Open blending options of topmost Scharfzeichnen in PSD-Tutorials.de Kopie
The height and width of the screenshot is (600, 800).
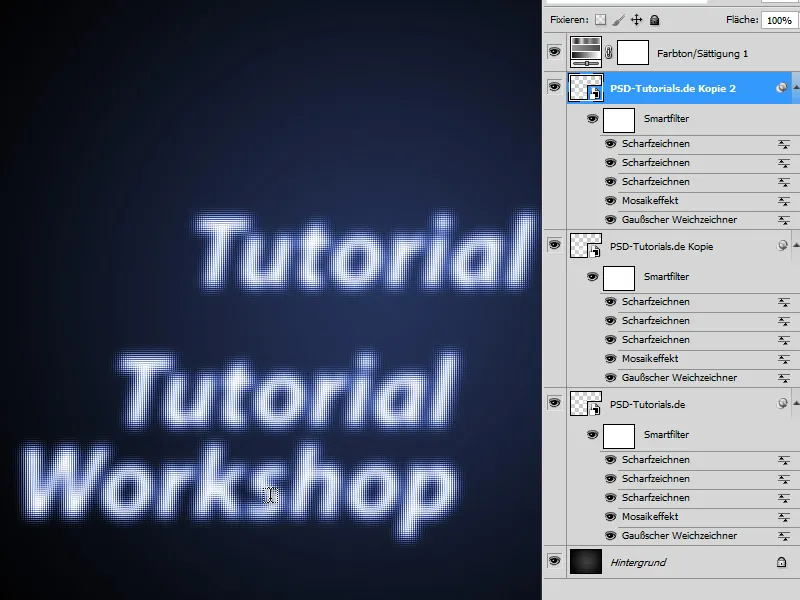click(x=784, y=303)
